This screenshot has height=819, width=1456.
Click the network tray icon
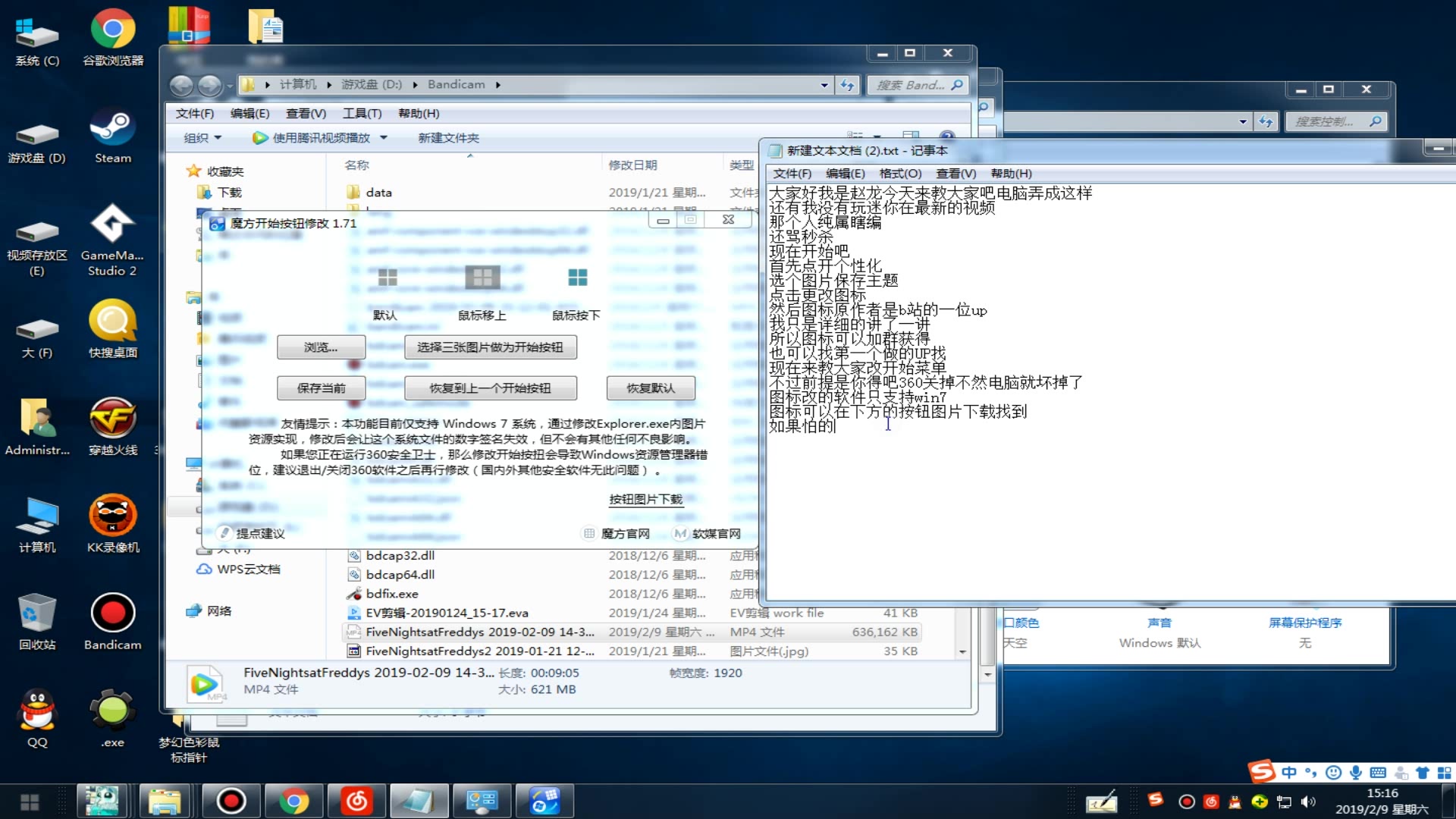1284,802
